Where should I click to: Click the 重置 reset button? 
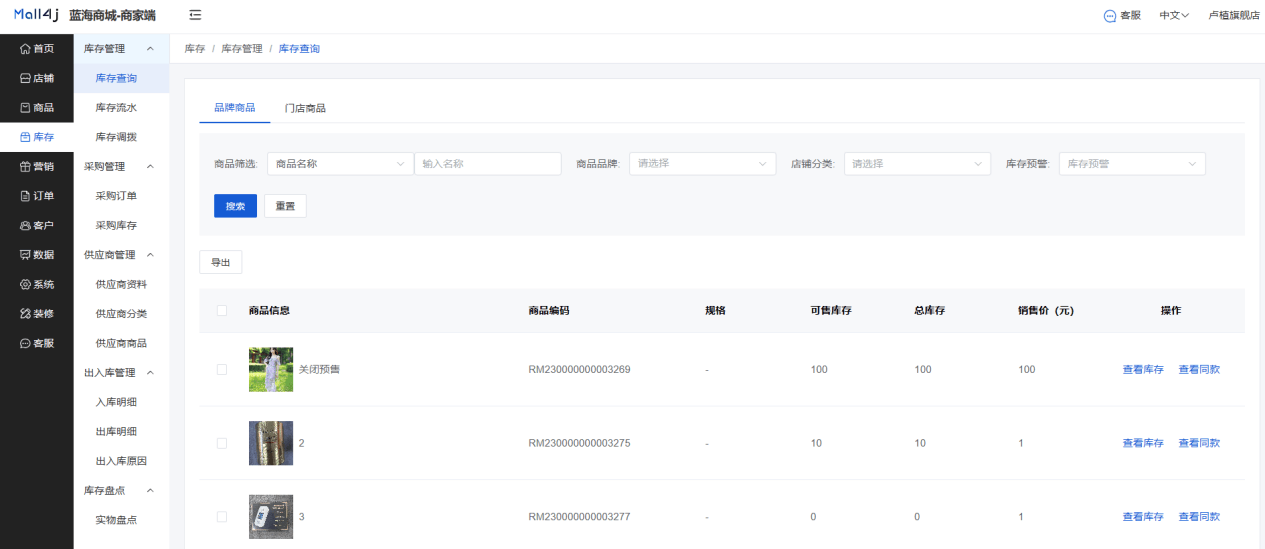(x=285, y=206)
